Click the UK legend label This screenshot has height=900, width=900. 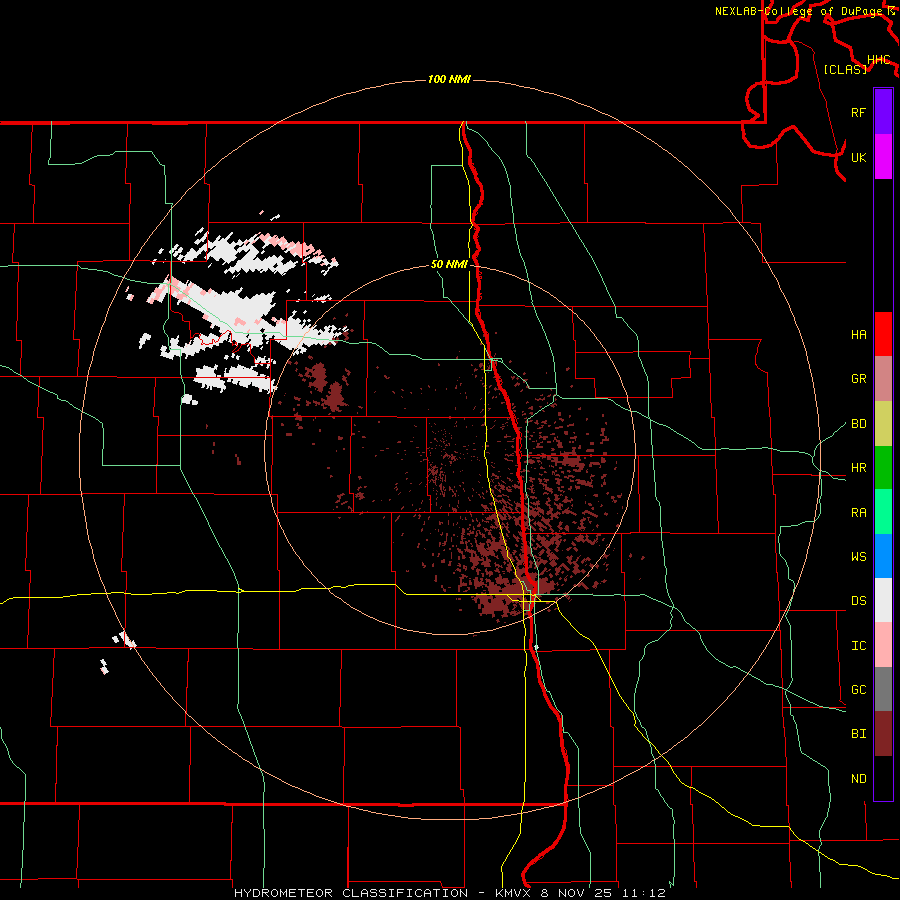858,157
